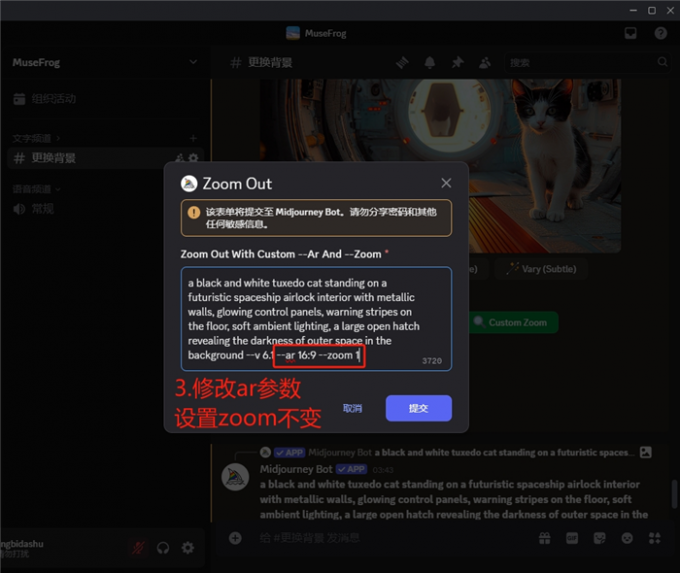The image size is (680, 573).
Task: Click the plus attach button in message bar
Action: pyautogui.click(x=235, y=538)
